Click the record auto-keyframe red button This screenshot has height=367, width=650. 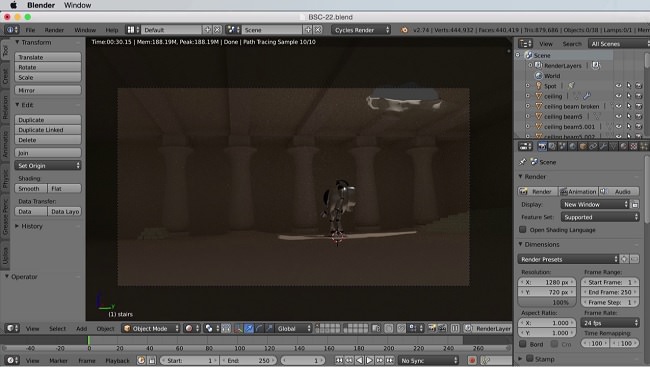472,360
